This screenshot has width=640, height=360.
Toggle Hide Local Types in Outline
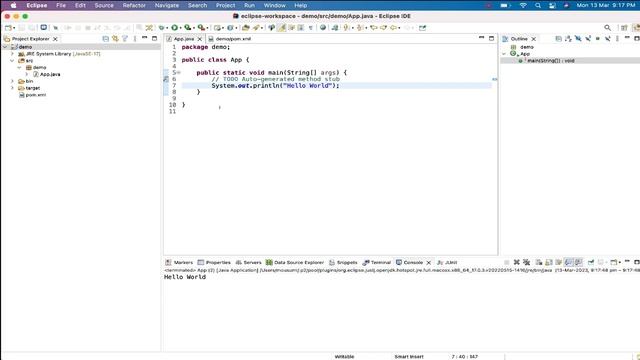(608, 39)
